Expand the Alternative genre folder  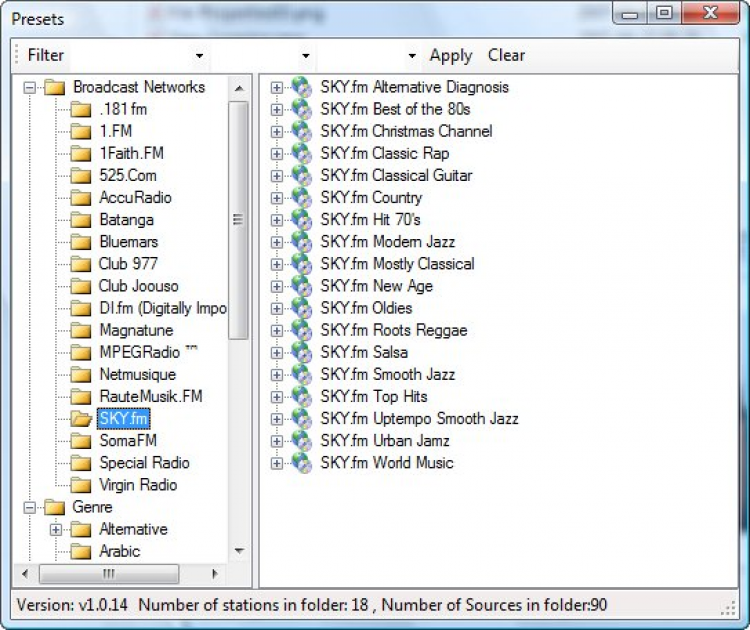pos(56,530)
